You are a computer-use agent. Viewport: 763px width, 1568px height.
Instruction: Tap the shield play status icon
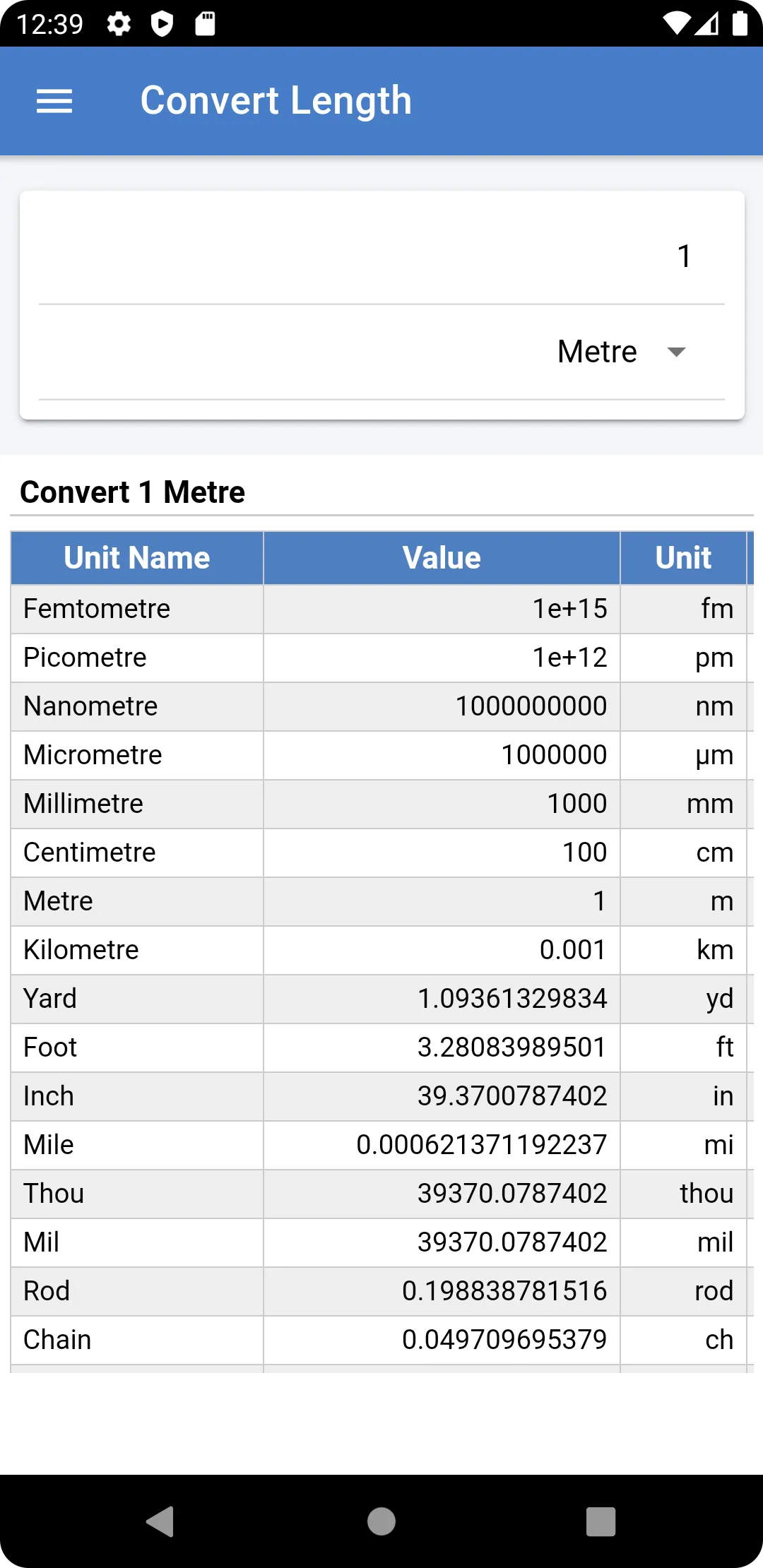pos(162,24)
